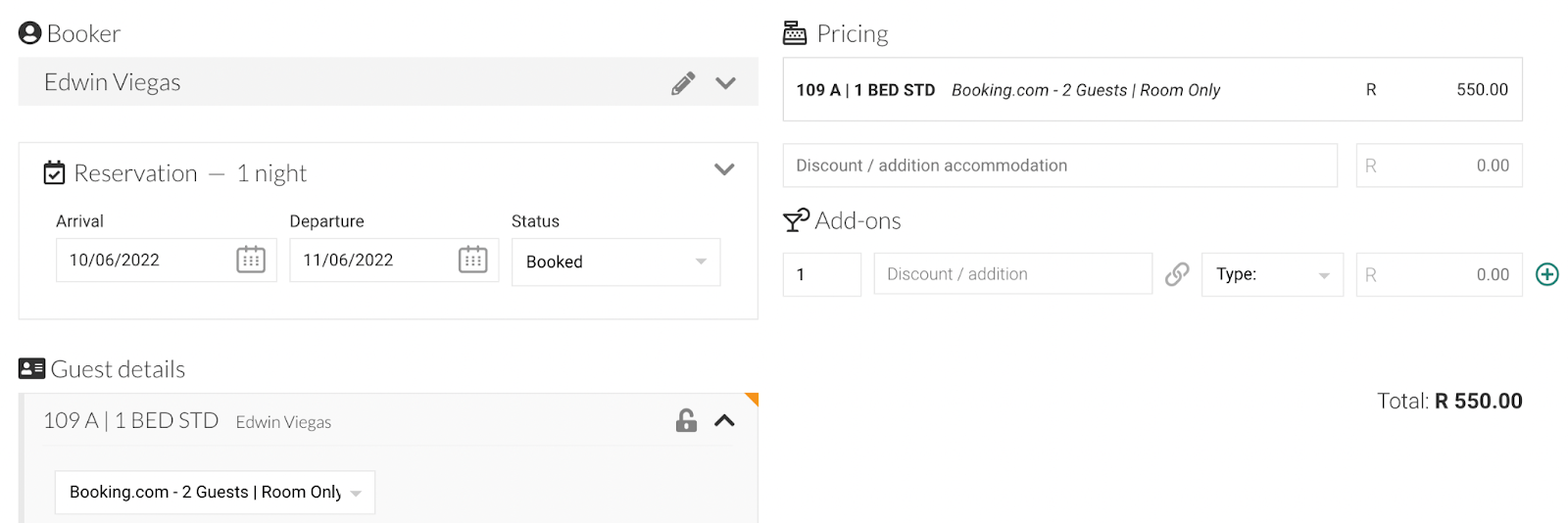Collapse the 109 A guest details panel
The image size is (1568, 523).
[x=724, y=421]
